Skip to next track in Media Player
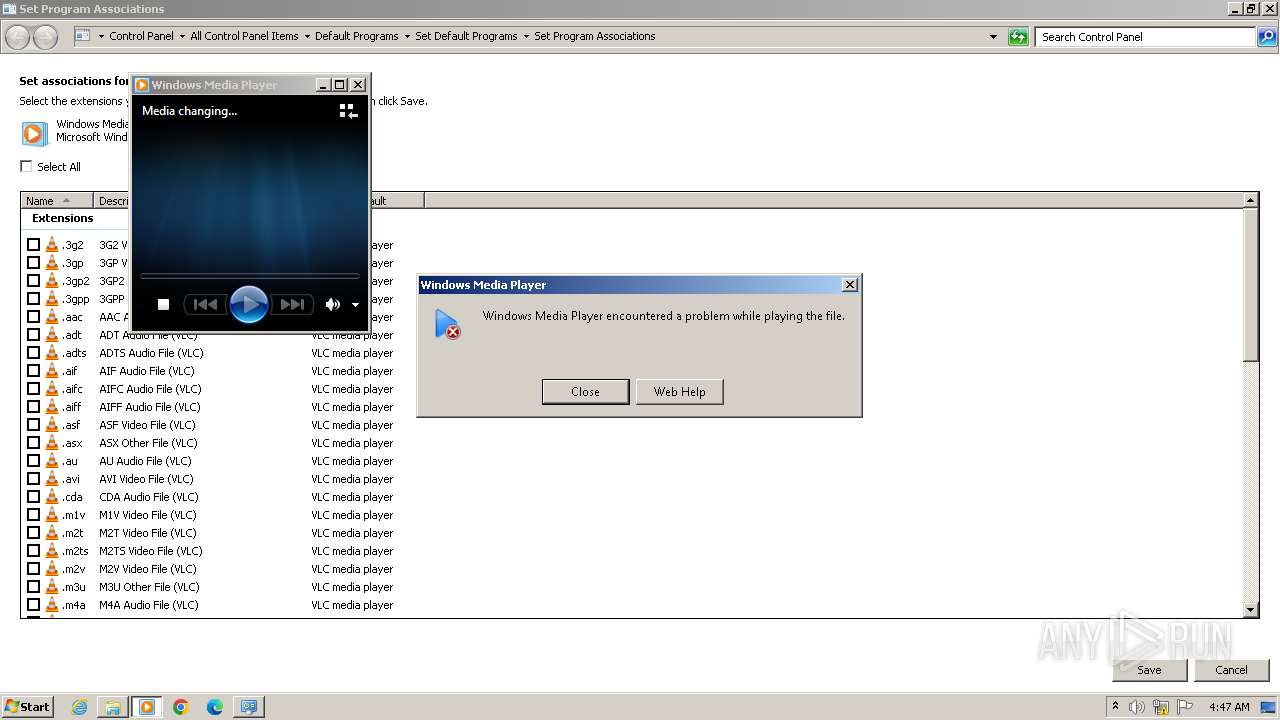Screen dimensions: 1280x720 pos(292,304)
